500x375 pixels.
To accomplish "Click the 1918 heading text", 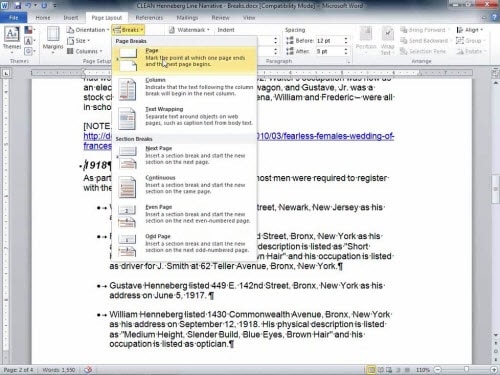I will click(97, 165).
